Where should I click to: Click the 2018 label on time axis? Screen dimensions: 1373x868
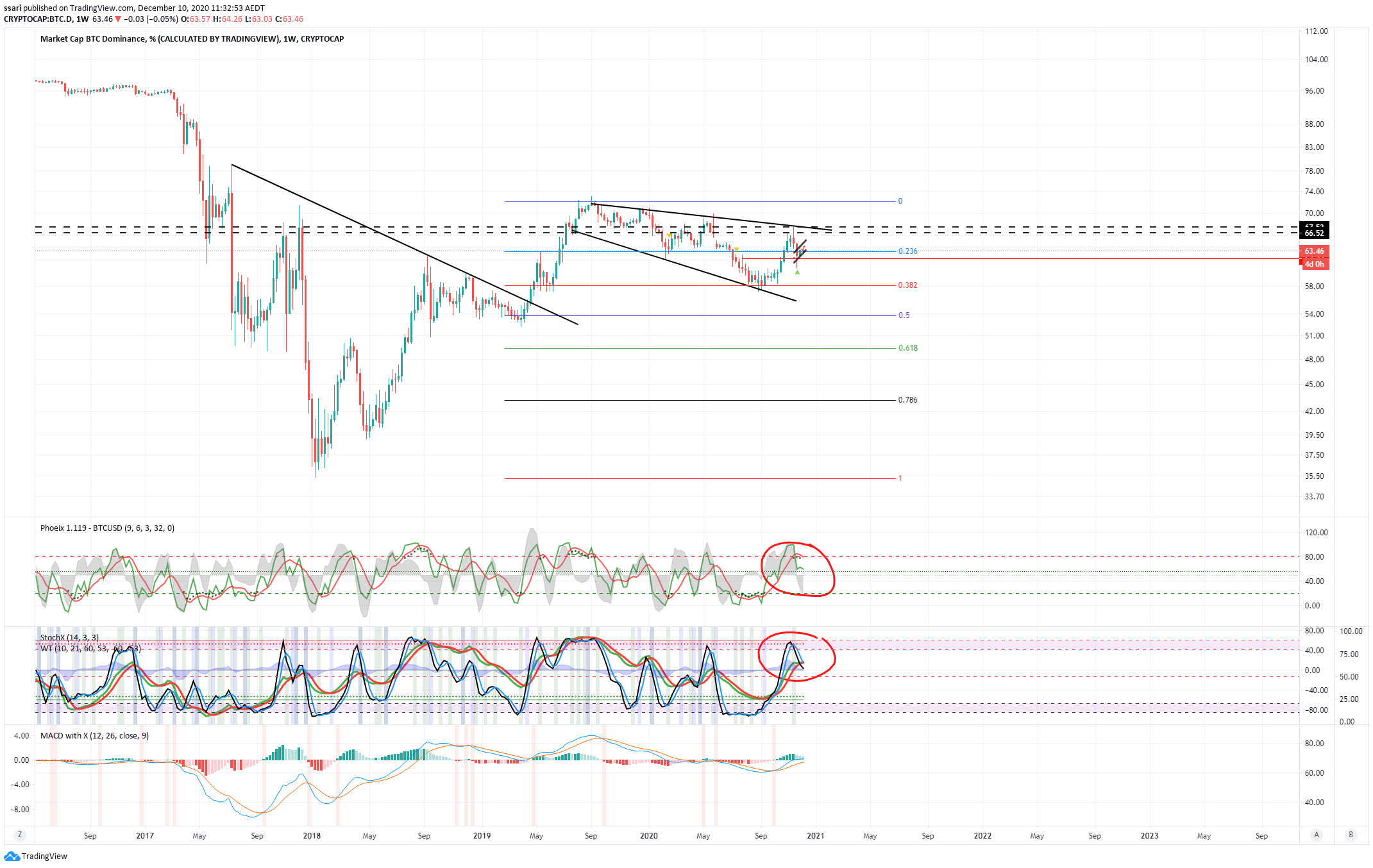[x=312, y=835]
